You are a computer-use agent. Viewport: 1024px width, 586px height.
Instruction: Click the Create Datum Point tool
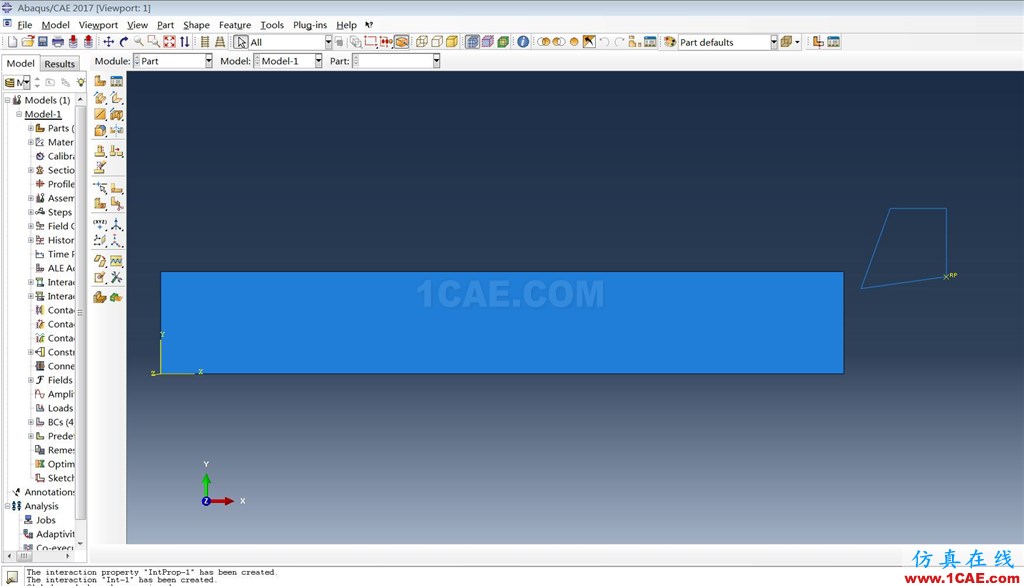pyautogui.click(x=100, y=224)
